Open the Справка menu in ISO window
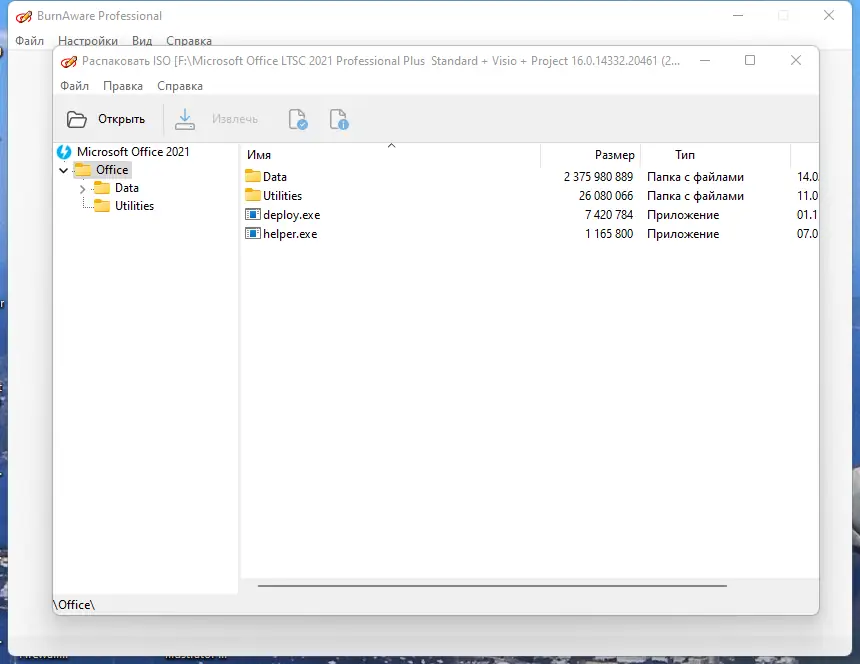This screenshot has height=664, width=860. (x=180, y=86)
